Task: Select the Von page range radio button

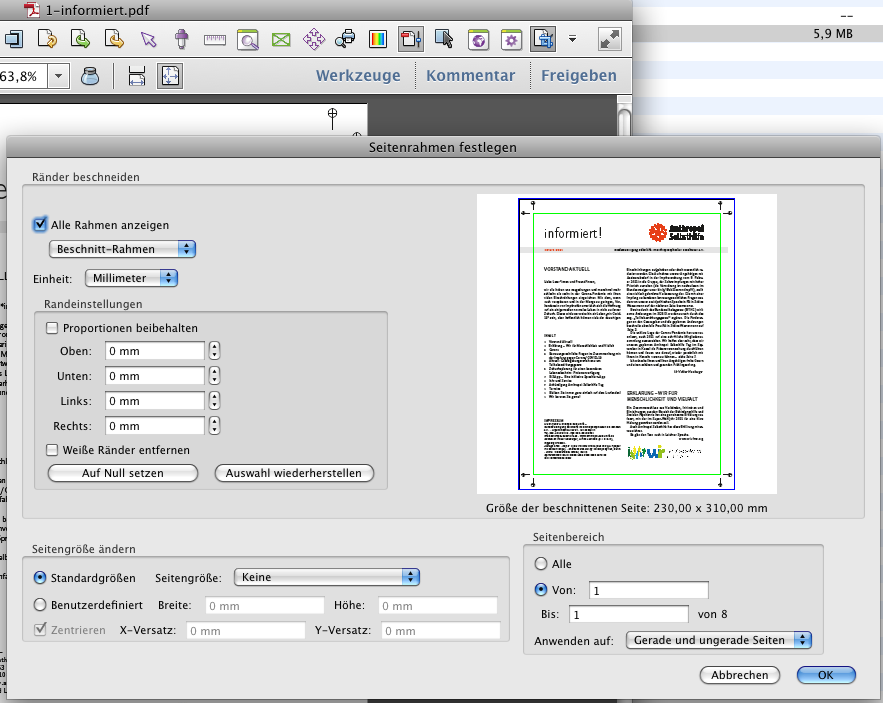Action: [541, 589]
